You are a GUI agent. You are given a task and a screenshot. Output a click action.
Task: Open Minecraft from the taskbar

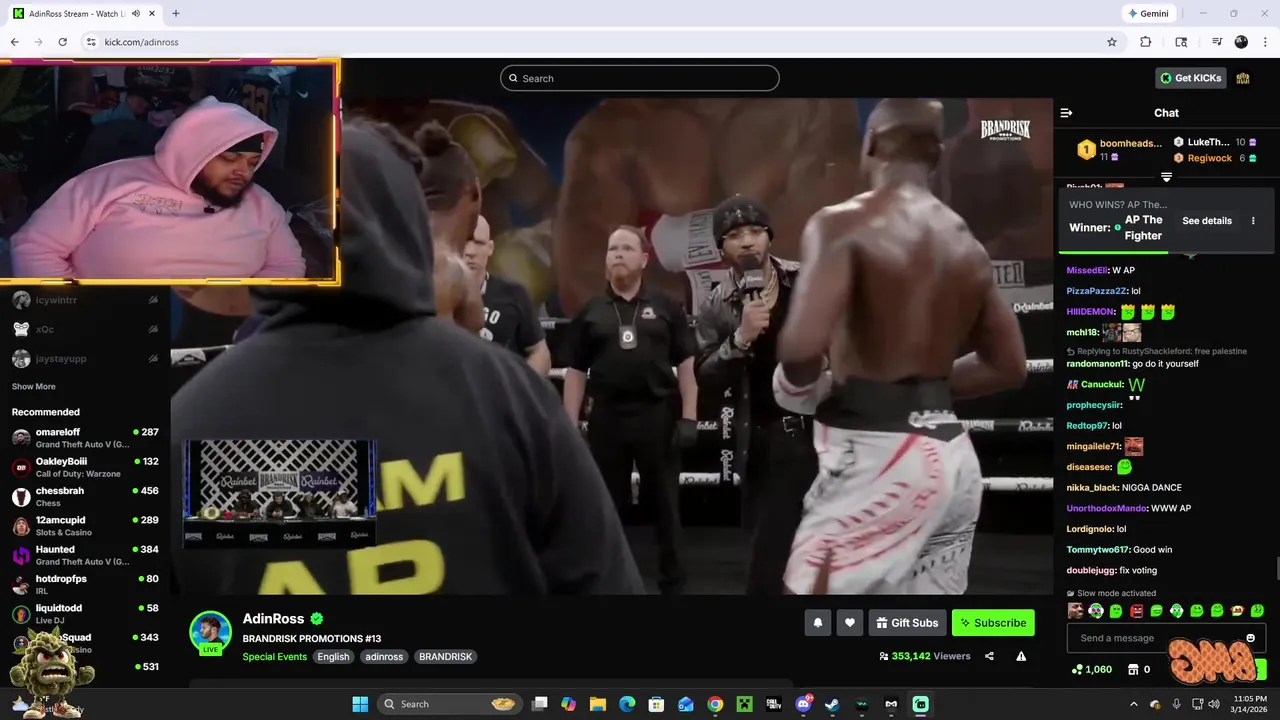coord(744,704)
